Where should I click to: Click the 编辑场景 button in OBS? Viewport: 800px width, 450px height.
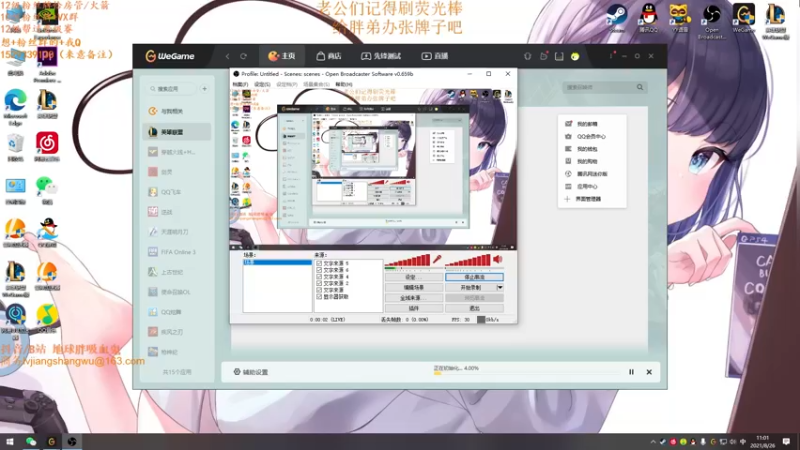click(x=414, y=287)
